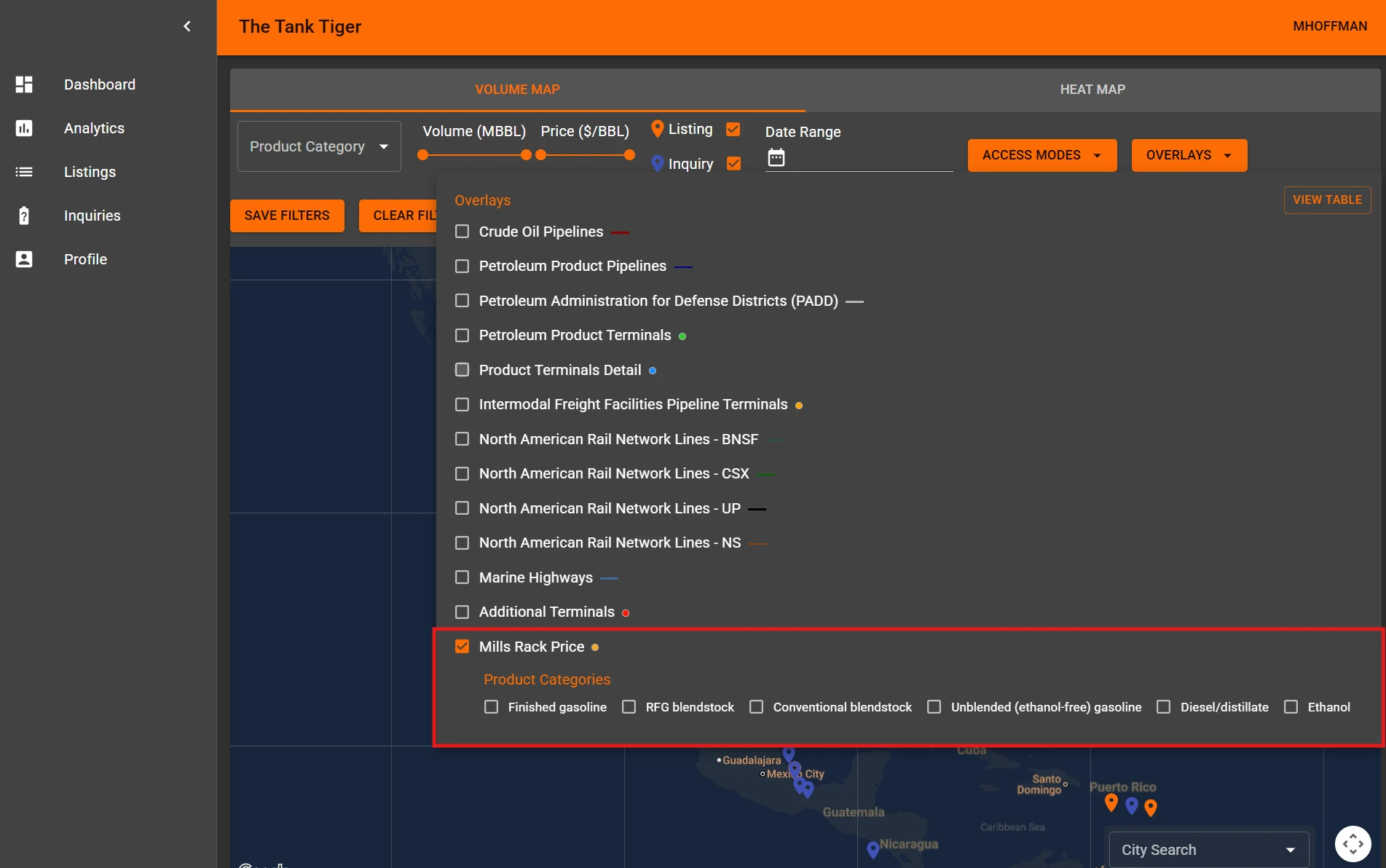The image size is (1386, 868).
Task: Enable the Petroleum Product Terminals overlay
Action: tap(462, 335)
